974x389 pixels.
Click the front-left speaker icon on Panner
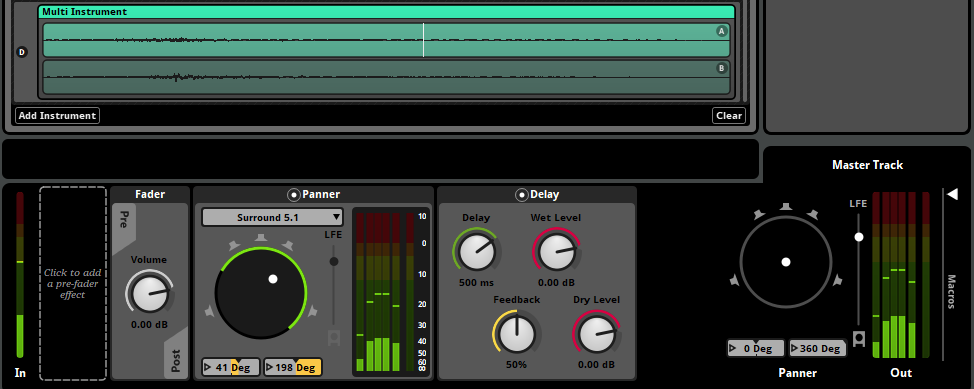pos(234,245)
